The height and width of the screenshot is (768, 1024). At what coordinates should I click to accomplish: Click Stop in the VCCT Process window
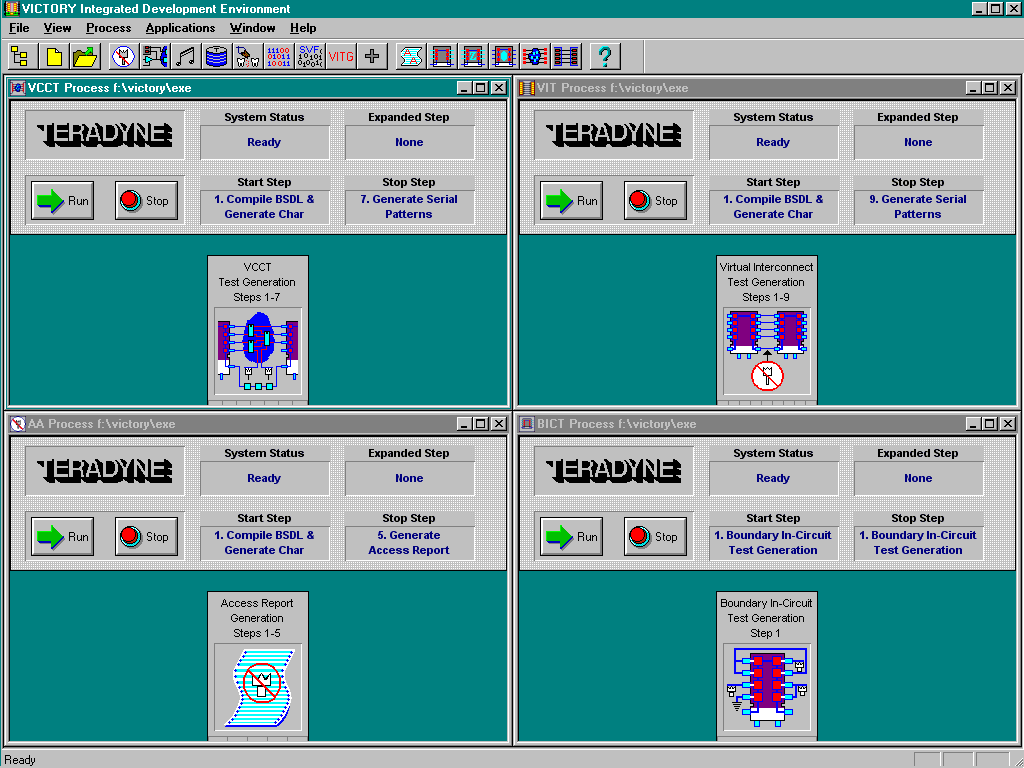coord(146,200)
